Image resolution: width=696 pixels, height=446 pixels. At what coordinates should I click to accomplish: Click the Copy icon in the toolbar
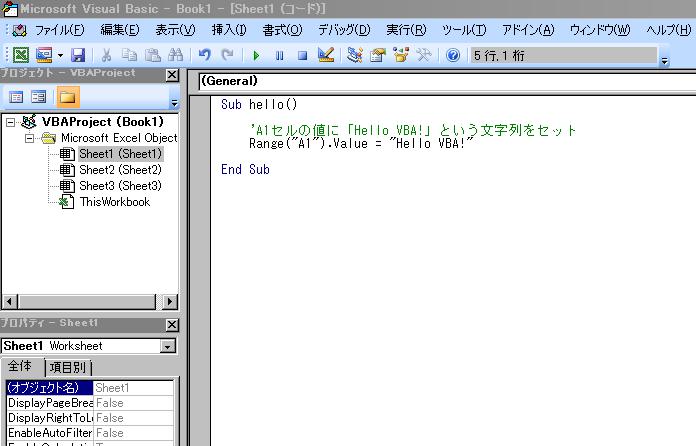pyautogui.click(x=129, y=55)
